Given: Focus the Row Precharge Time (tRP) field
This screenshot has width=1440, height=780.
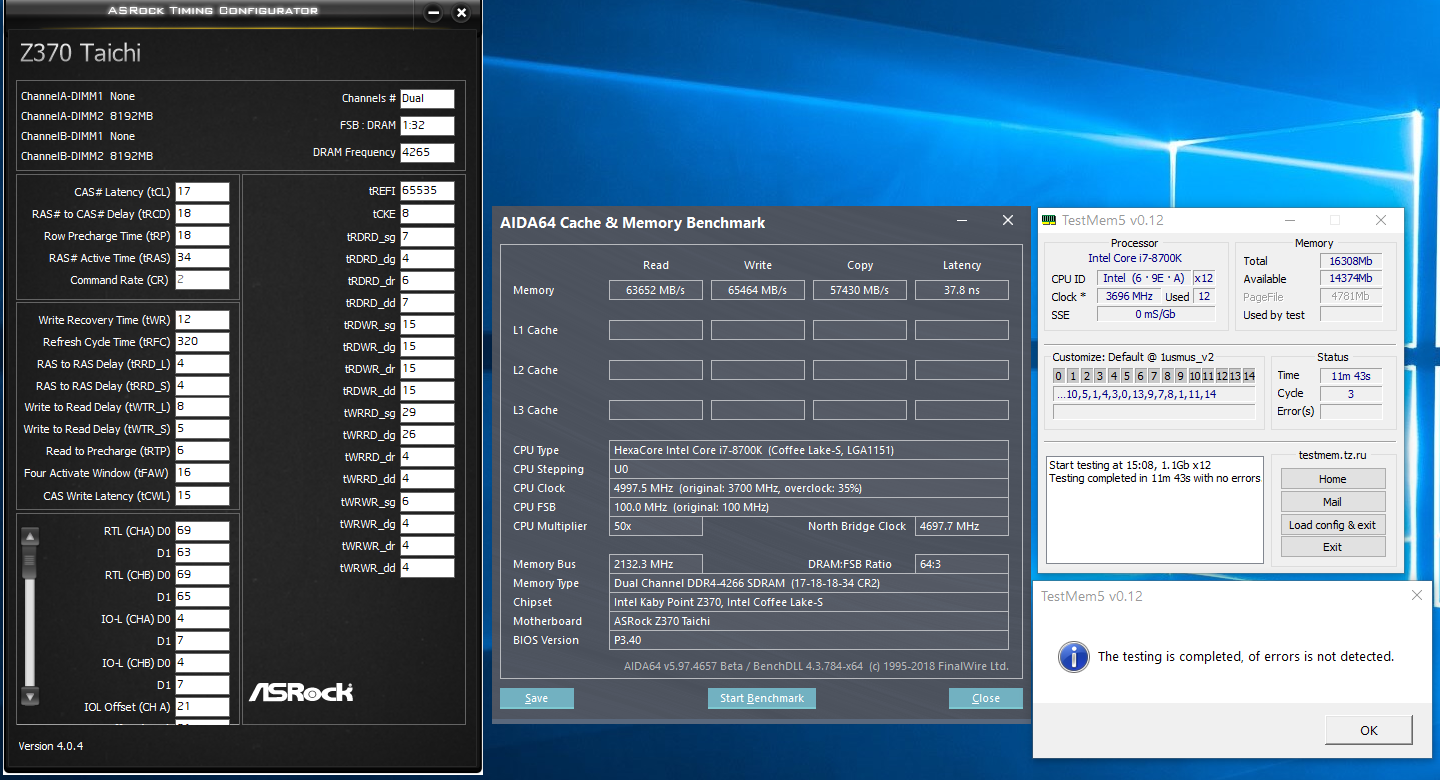Looking at the screenshot, I should click(x=202, y=236).
